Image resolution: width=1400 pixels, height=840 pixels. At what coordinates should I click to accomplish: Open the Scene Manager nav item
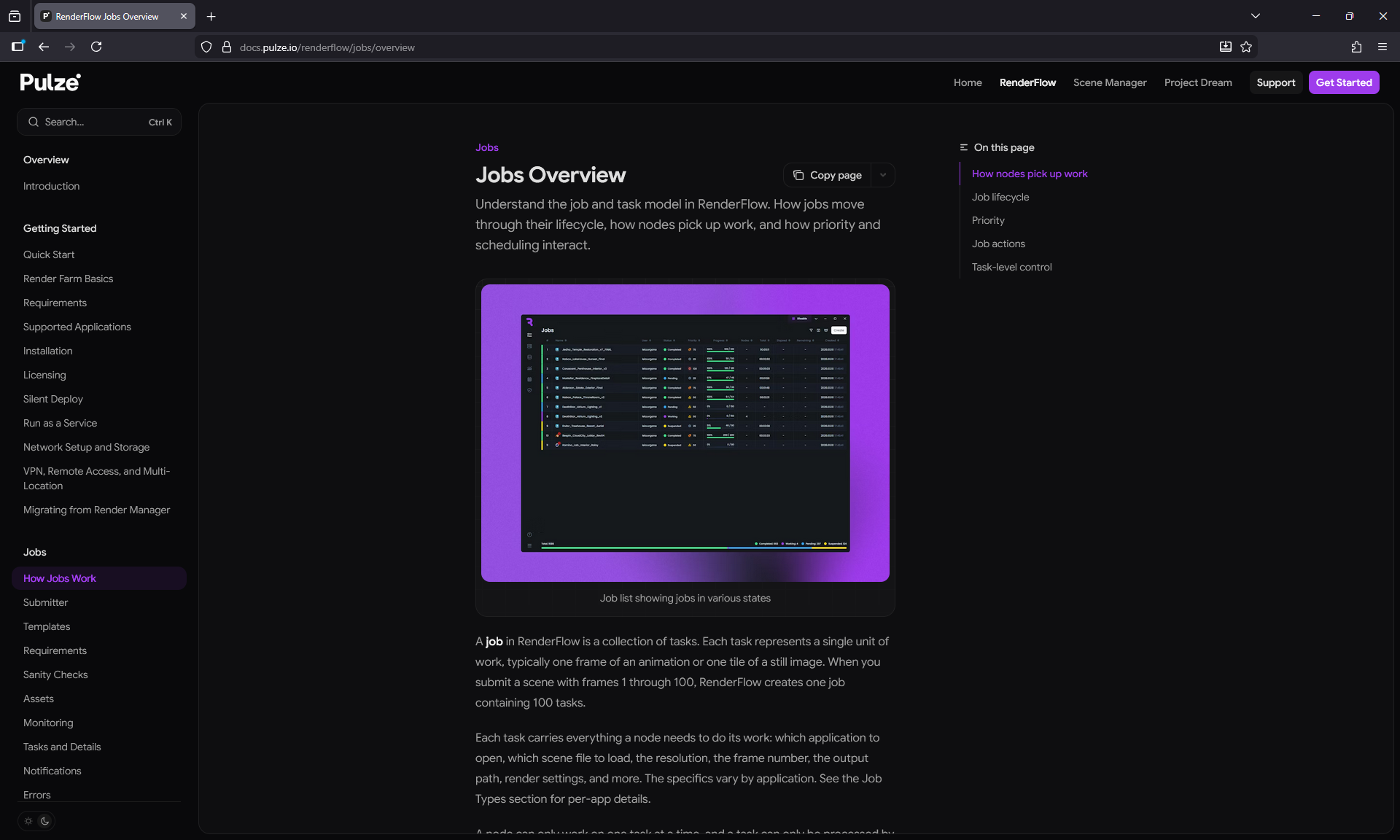[x=1110, y=82]
